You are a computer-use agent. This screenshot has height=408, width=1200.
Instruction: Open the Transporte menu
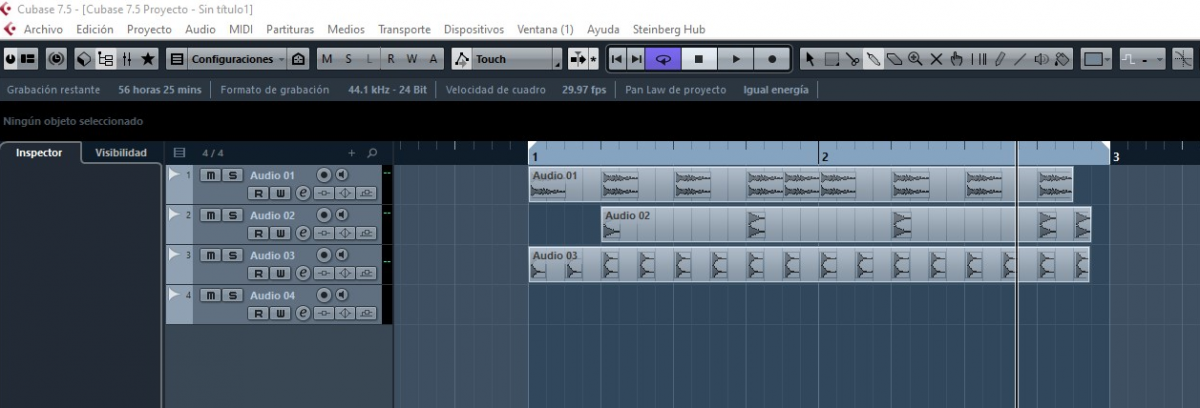[404, 29]
